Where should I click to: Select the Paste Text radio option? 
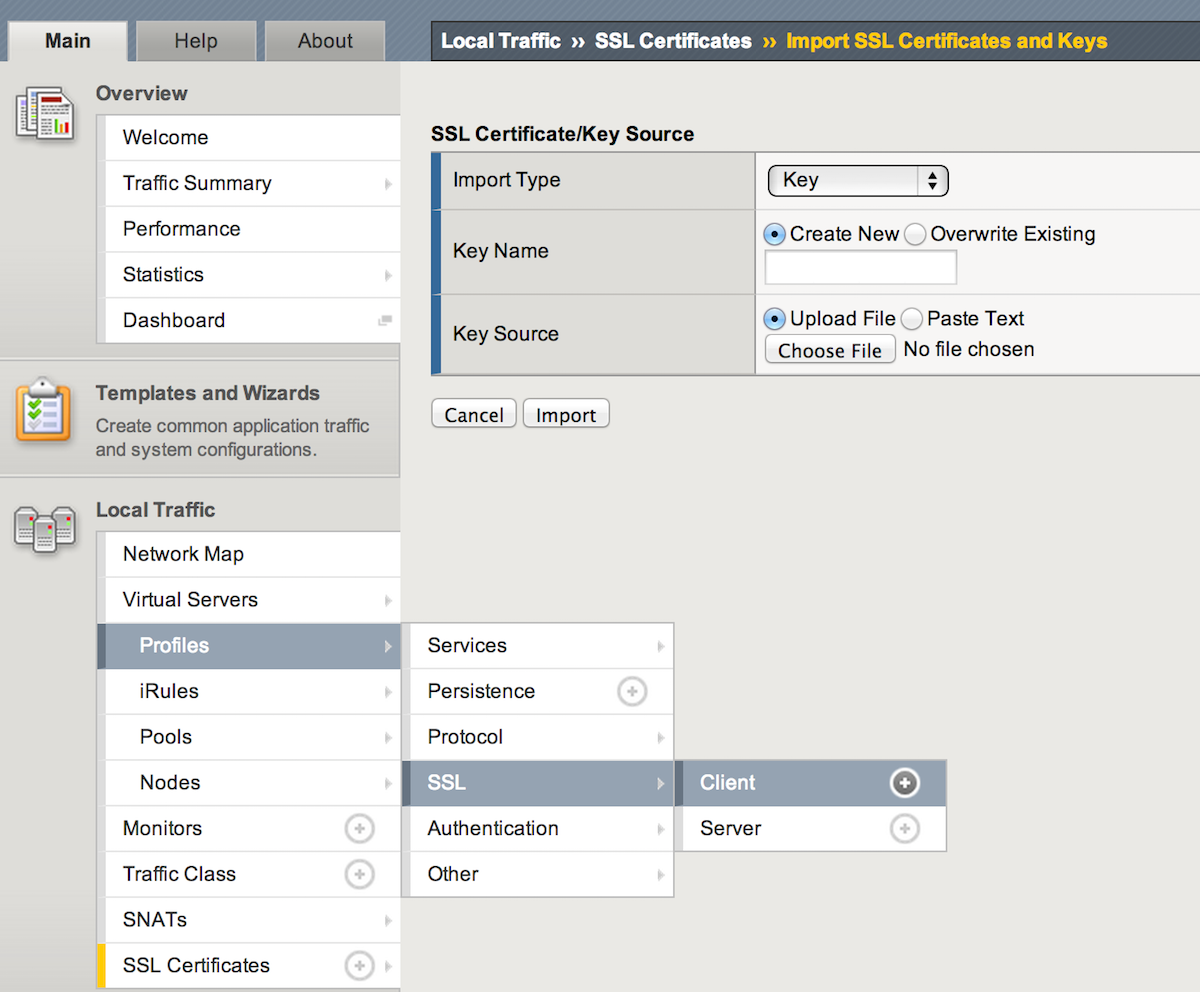[911, 319]
